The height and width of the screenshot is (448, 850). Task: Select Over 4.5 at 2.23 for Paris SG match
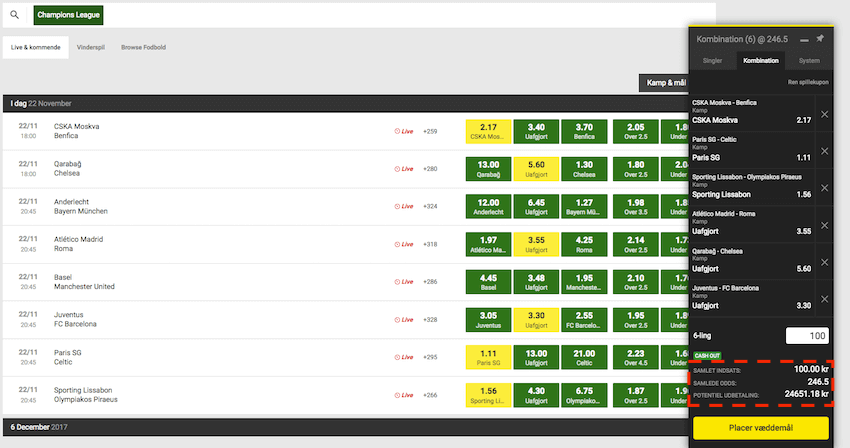click(636, 357)
